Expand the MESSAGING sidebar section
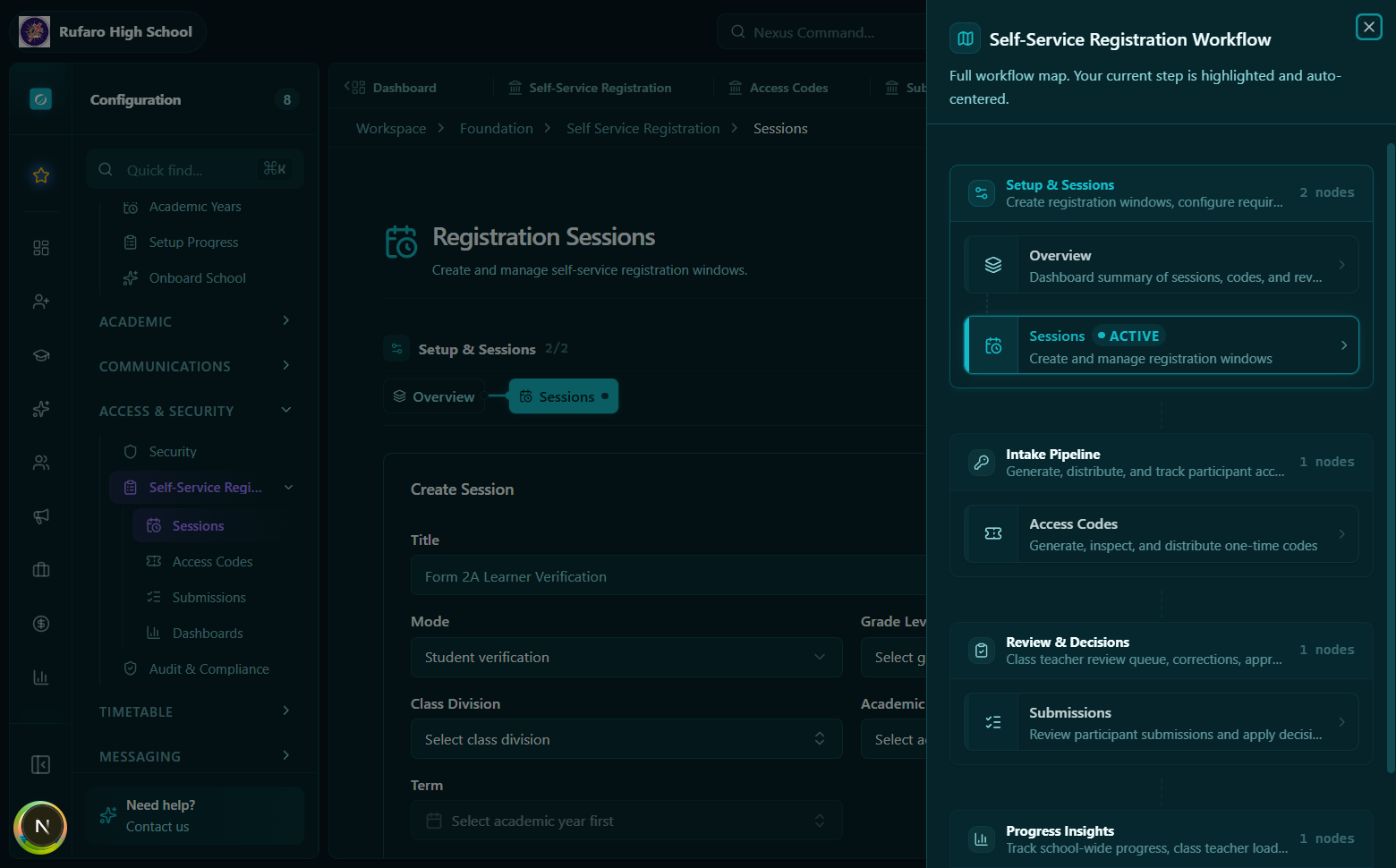1396x868 pixels. click(x=196, y=756)
